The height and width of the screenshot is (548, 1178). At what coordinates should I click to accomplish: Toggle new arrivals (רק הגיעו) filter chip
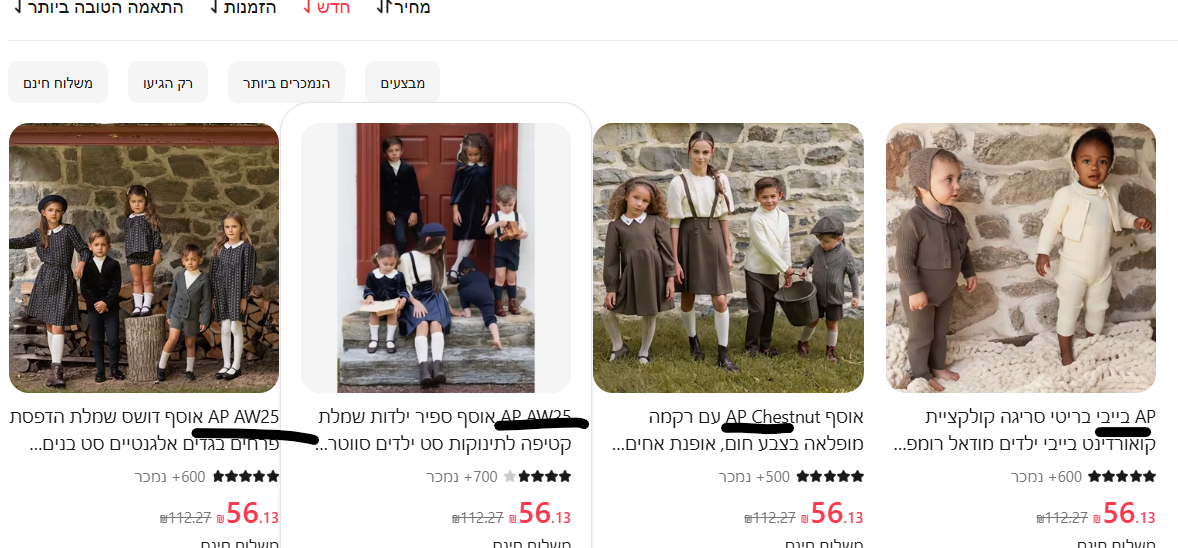pos(168,83)
